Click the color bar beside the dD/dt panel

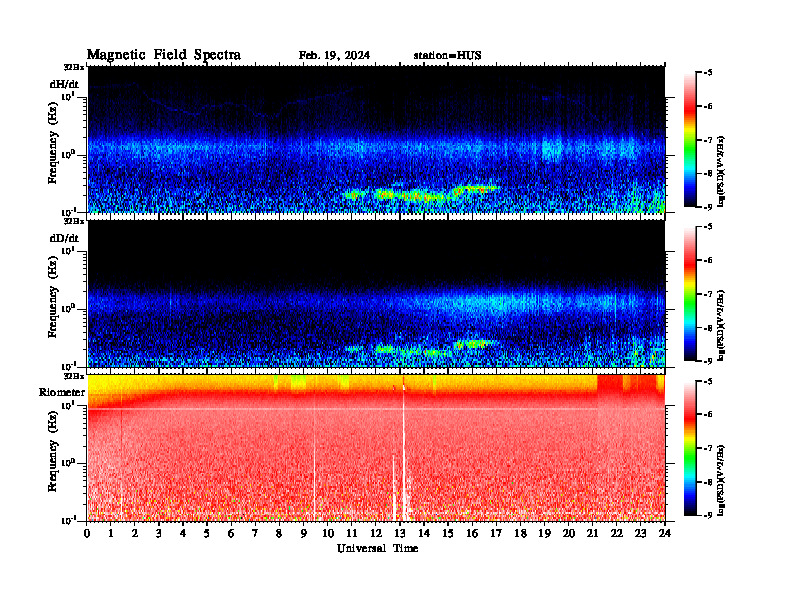pos(690,293)
